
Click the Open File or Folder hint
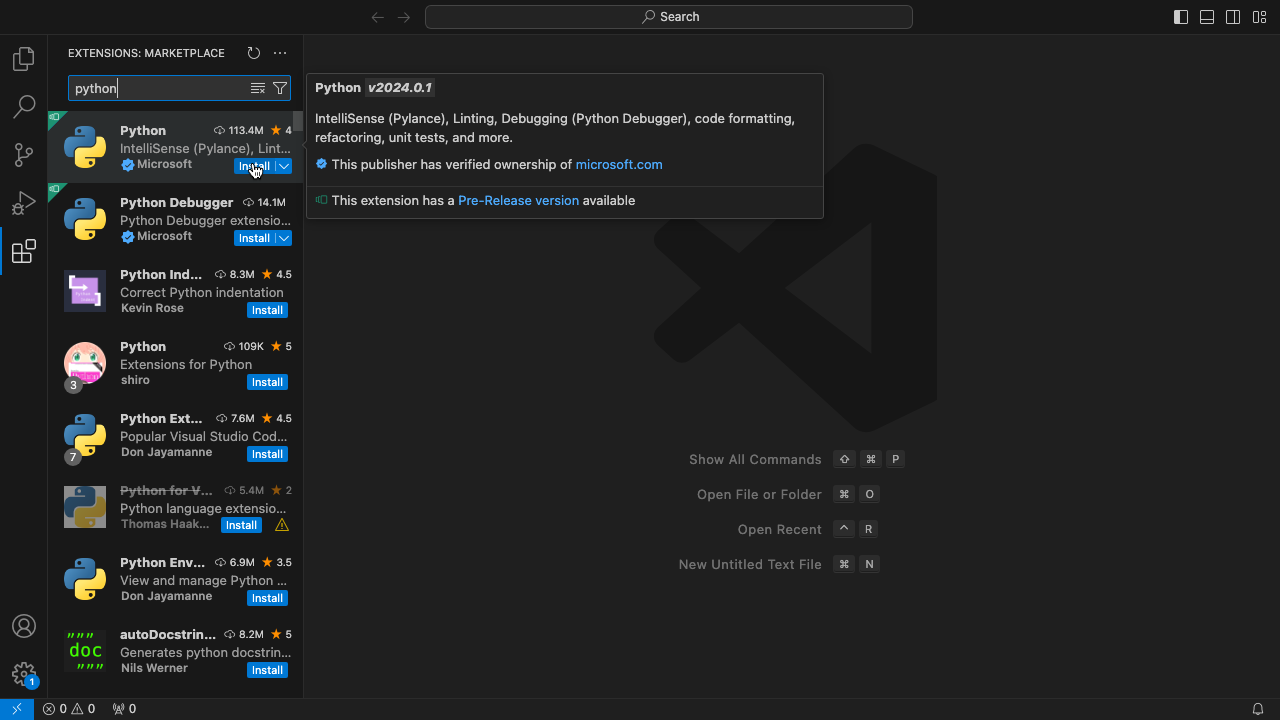(759, 494)
